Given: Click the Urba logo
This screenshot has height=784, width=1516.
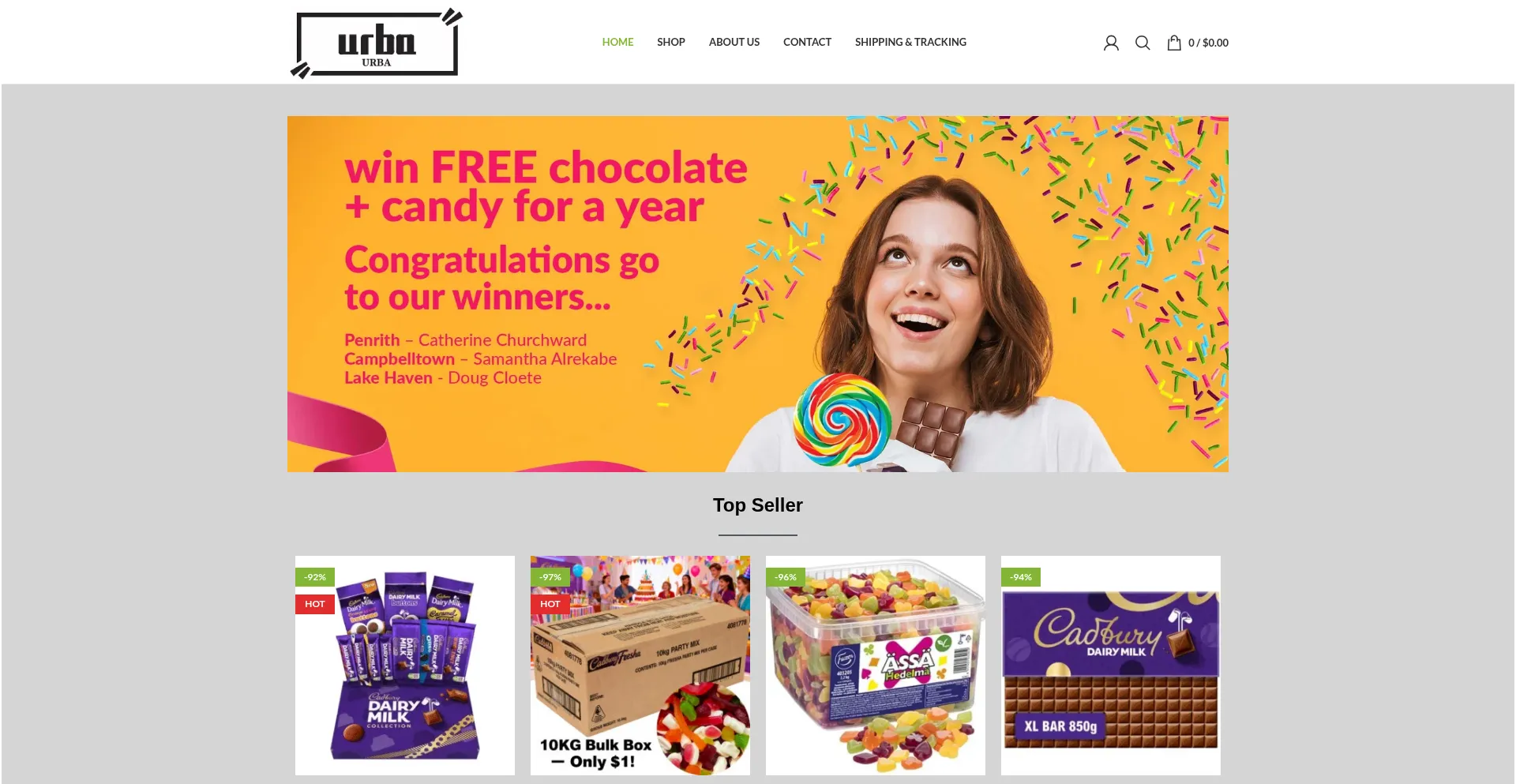Looking at the screenshot, I should 377,43.
